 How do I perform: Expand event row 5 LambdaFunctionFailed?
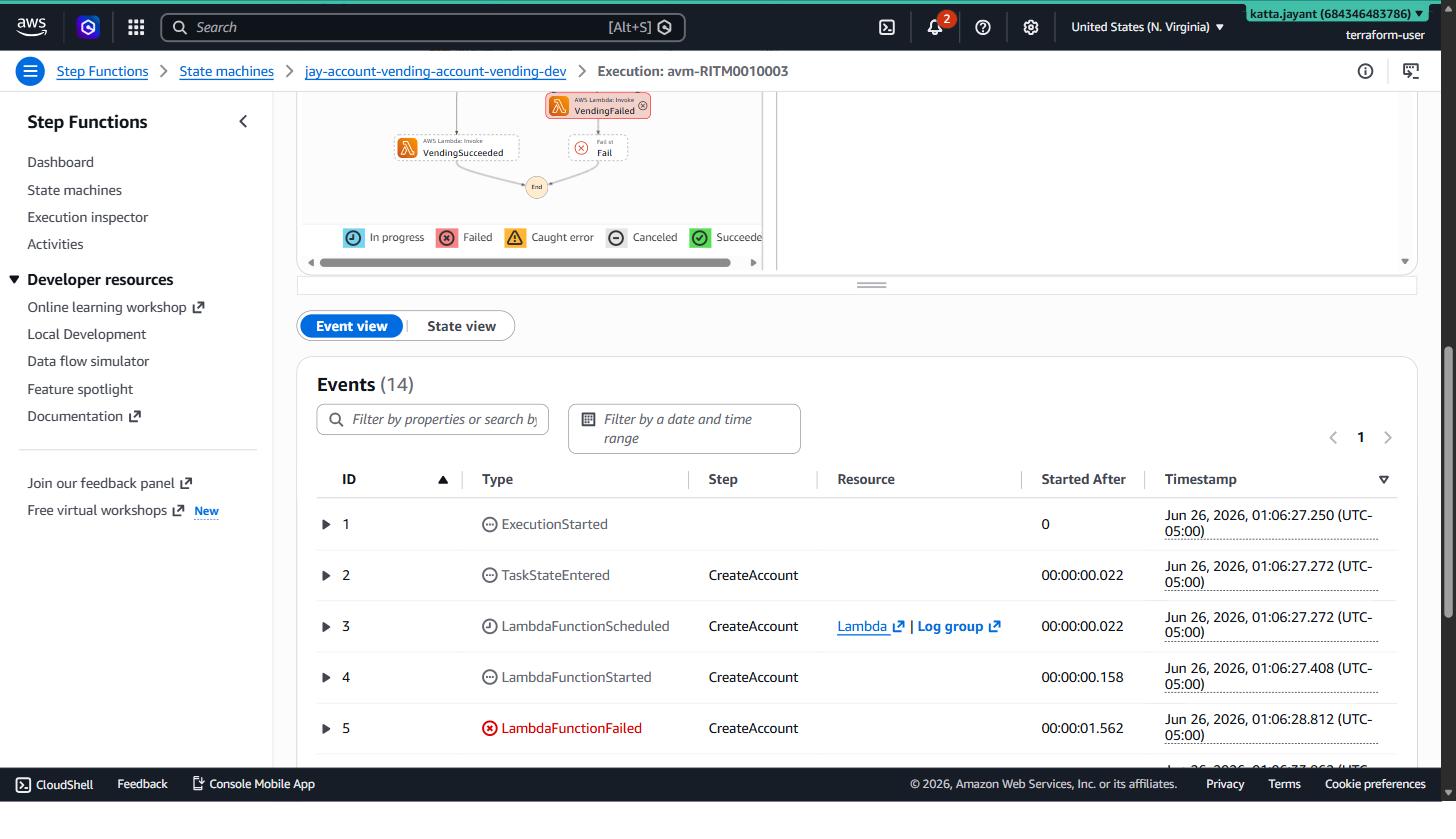pos(326,728)
